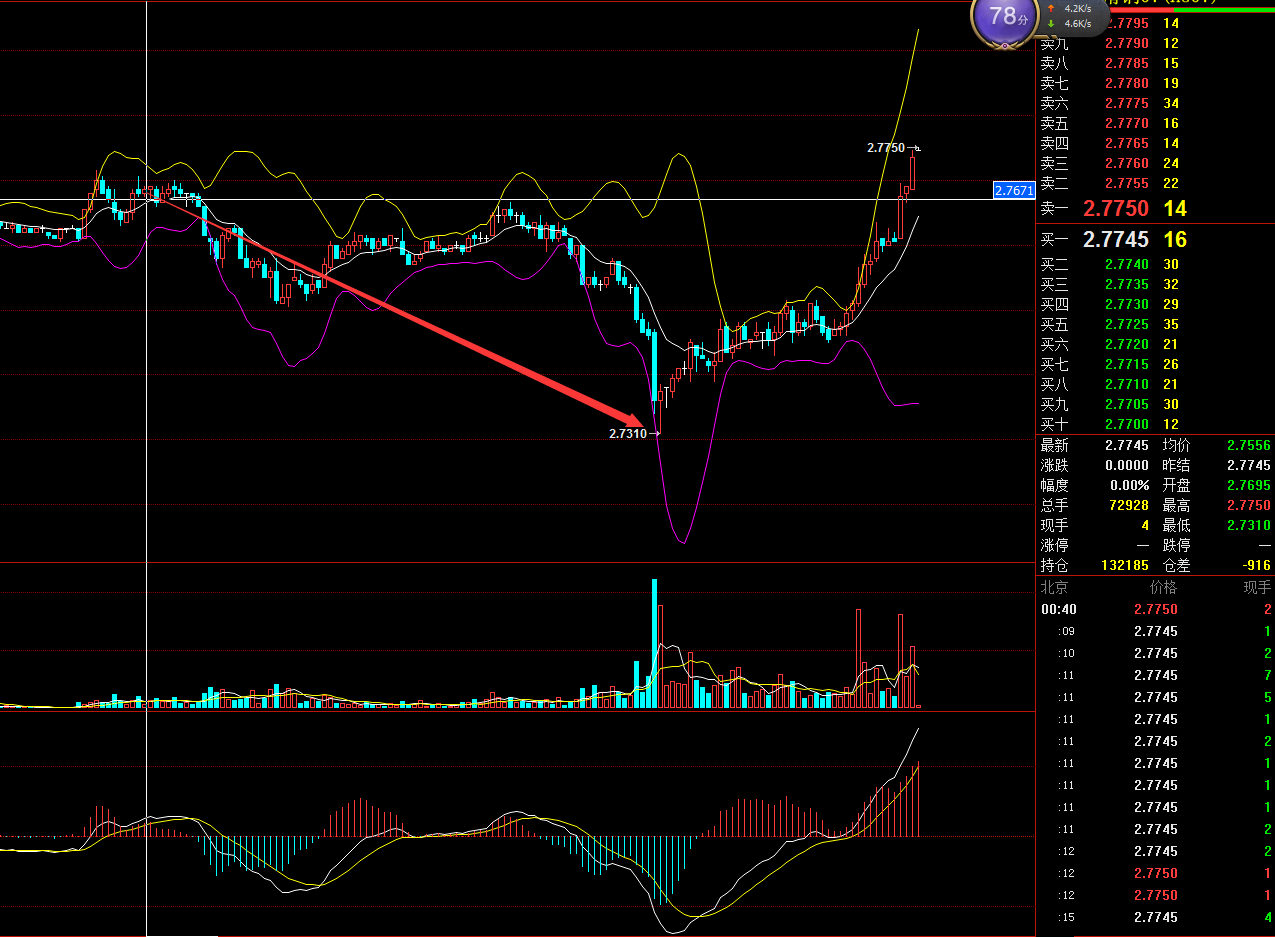Select the 买七 bid row
Viewport: 1275px width, 937px height.
1156,364
